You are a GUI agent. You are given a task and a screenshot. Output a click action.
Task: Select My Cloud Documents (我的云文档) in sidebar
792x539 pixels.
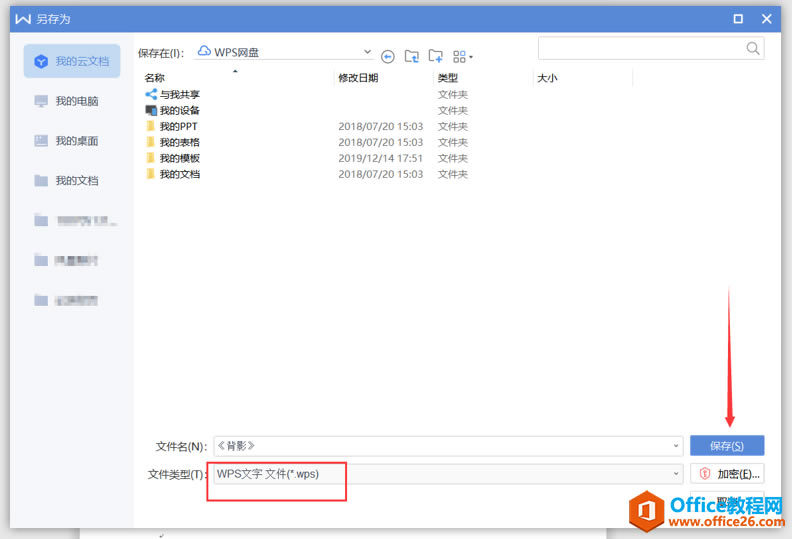click(x=72, y=61)
